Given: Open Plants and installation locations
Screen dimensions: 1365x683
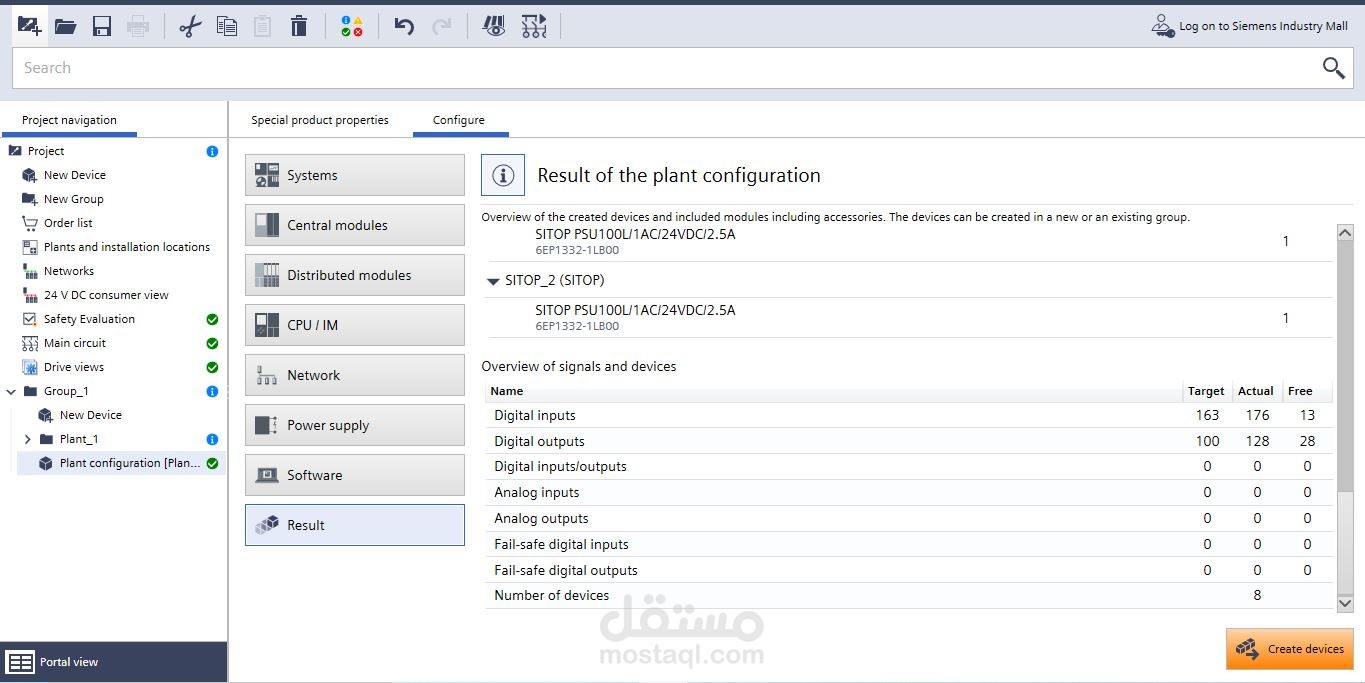Looking at the screenshot, I should tap(127, 247).
